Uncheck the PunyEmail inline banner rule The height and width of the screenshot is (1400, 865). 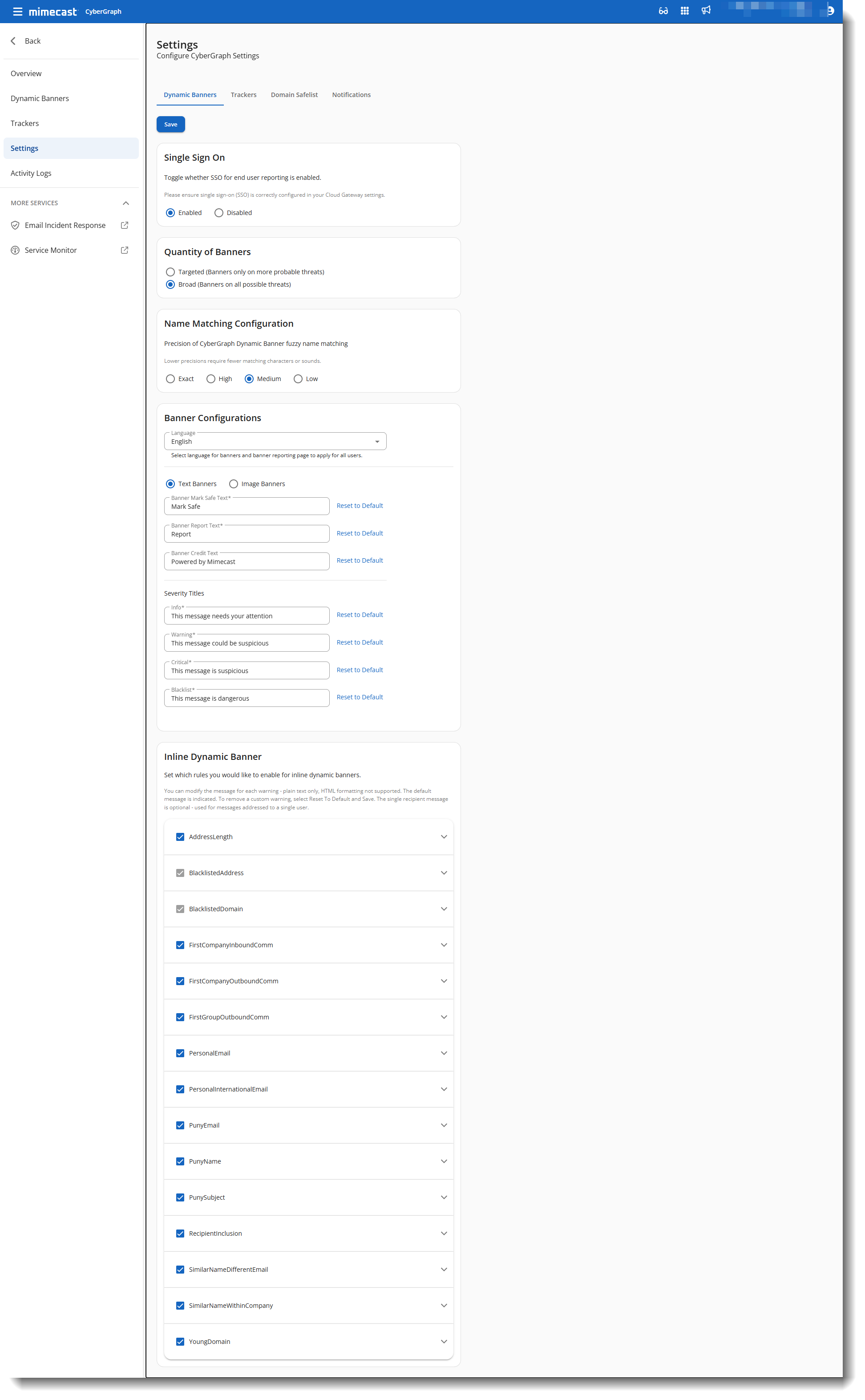pos(180,1125)
